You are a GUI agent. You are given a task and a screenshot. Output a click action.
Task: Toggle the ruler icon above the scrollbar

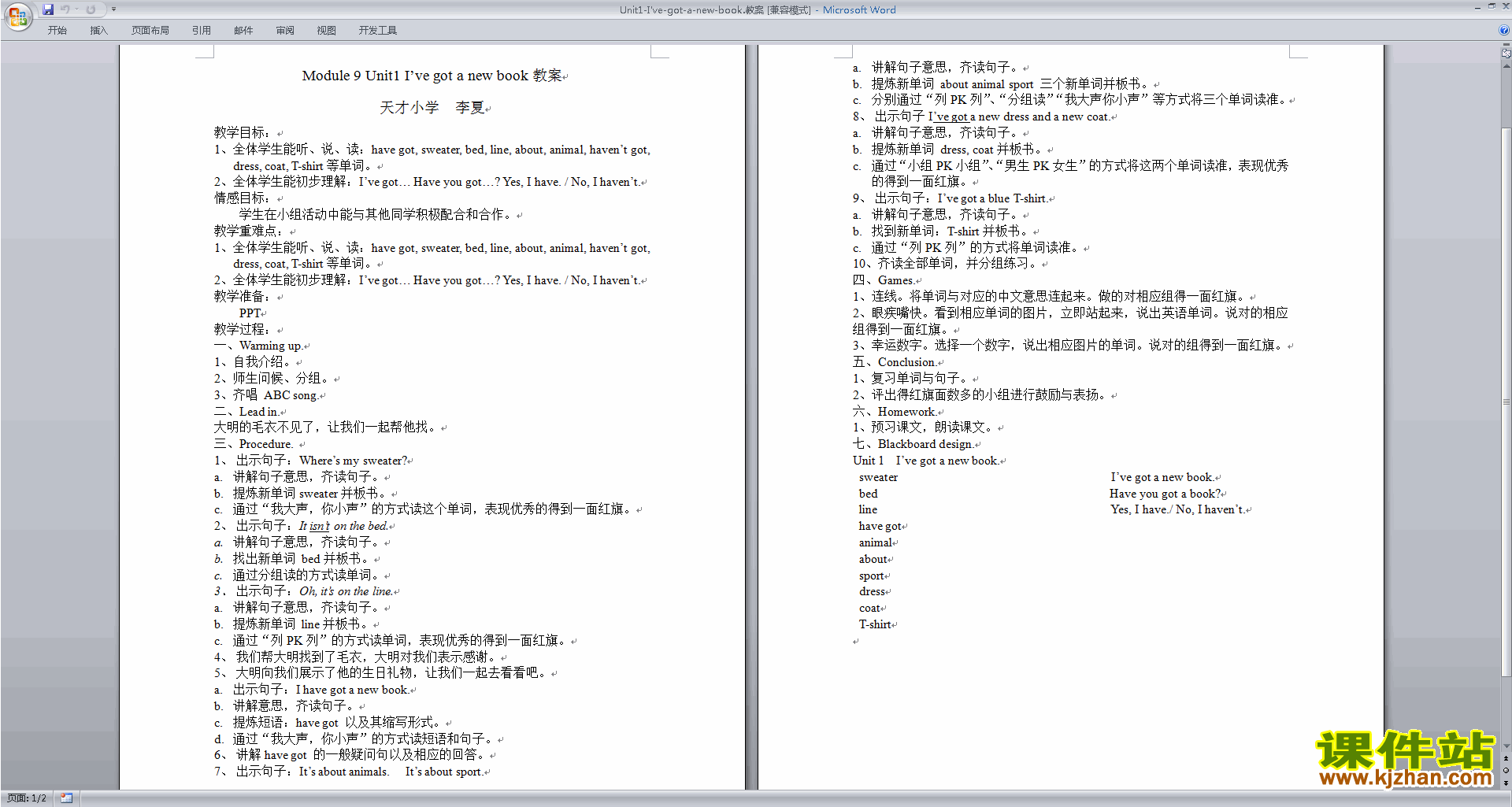pyautogui.click(x=1506, y=54)
